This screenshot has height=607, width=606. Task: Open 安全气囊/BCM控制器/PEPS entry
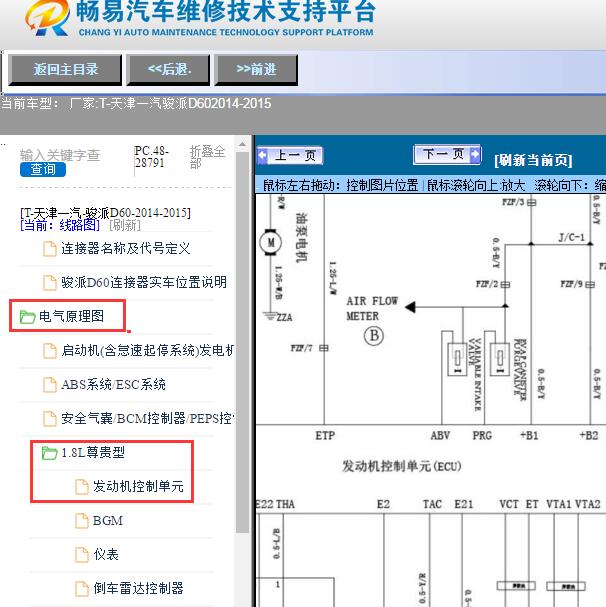pos(148,418)
